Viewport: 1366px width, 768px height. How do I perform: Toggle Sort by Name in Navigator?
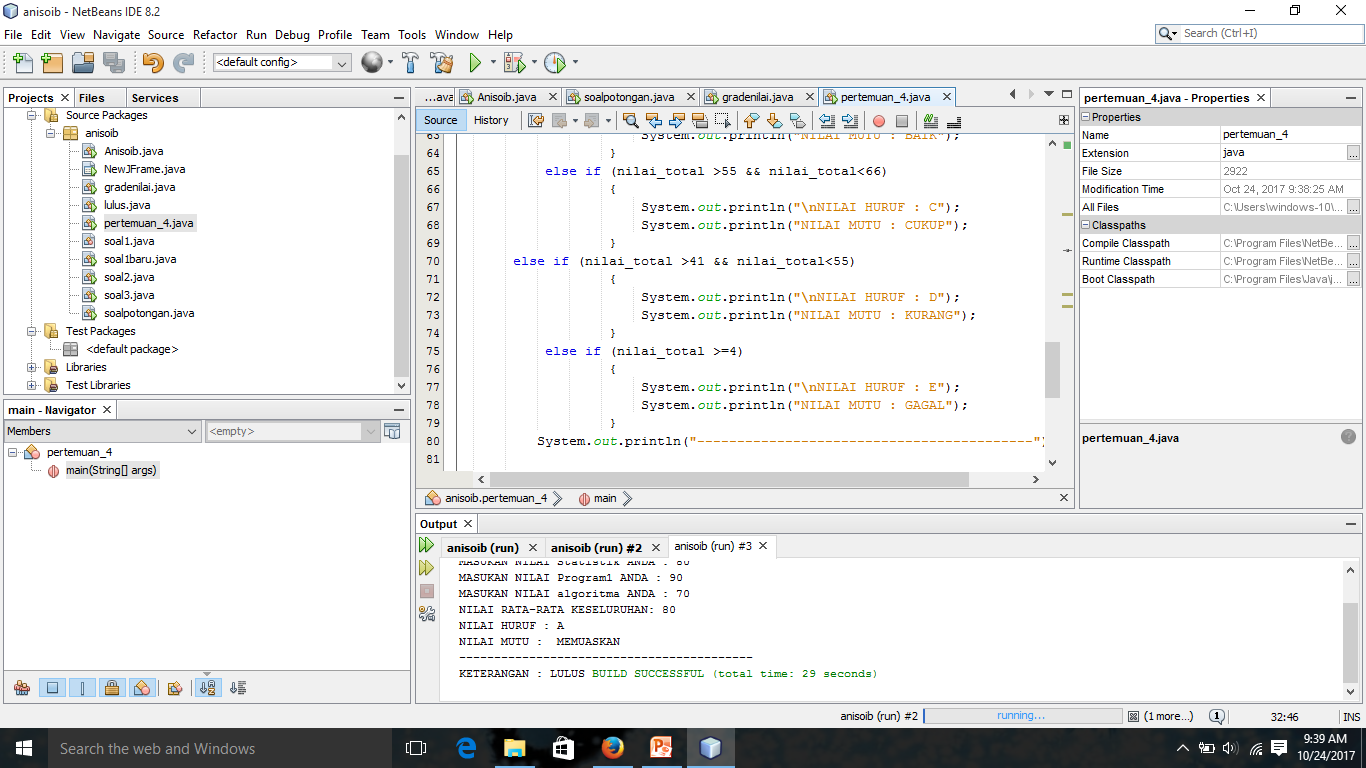coord(208,688)
